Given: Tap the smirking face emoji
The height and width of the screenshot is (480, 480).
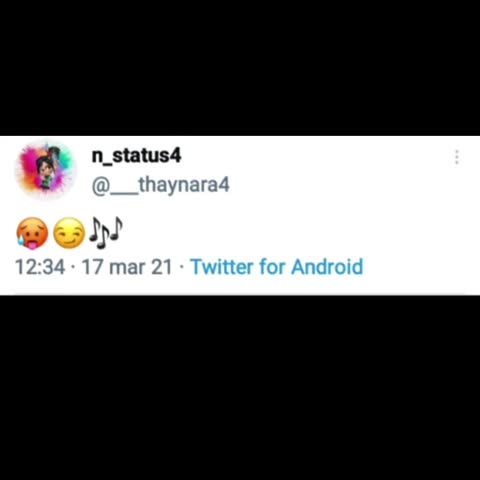Looking at the screenshot, I should (69, 233).
